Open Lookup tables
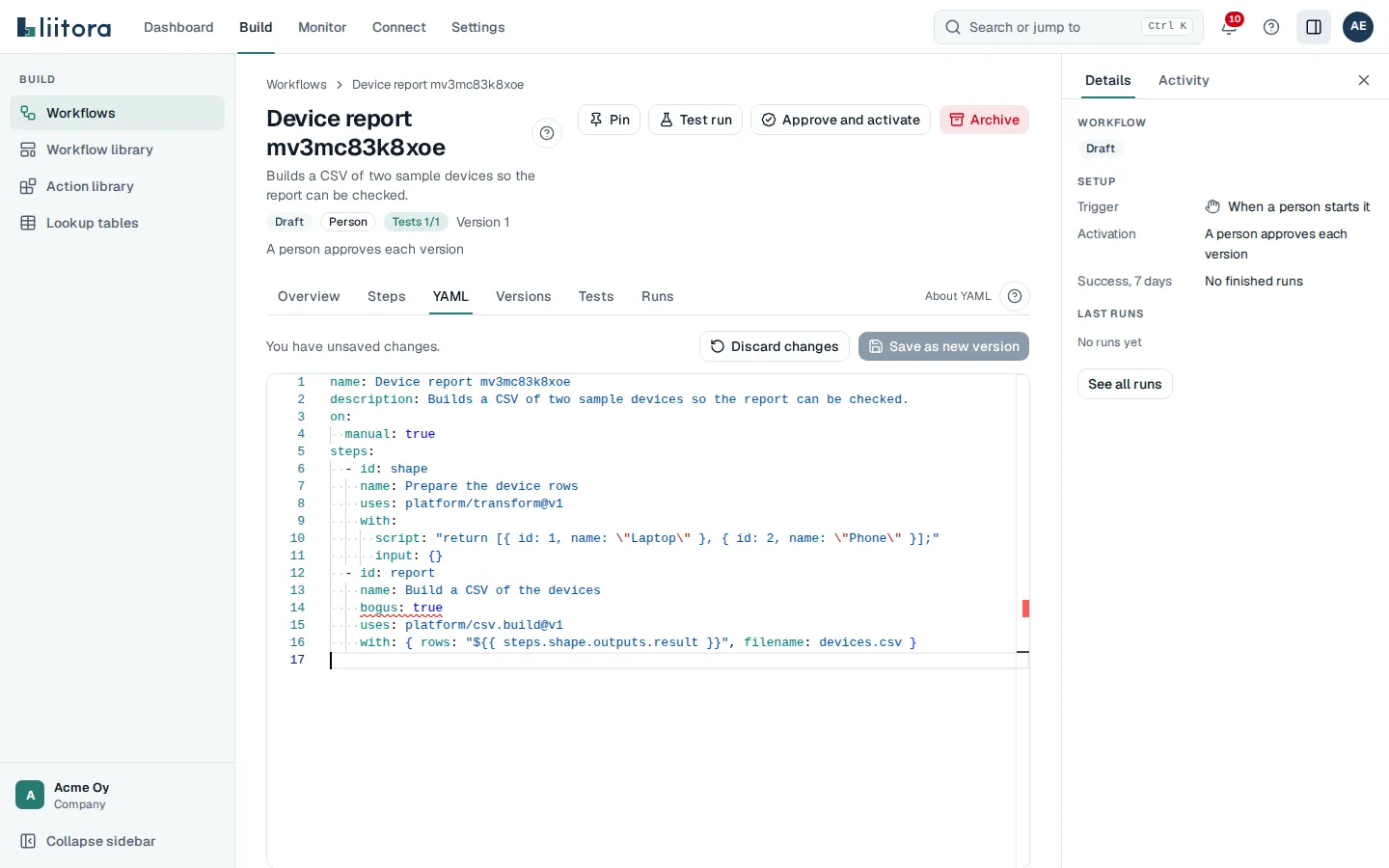 [x=117, y=223]
